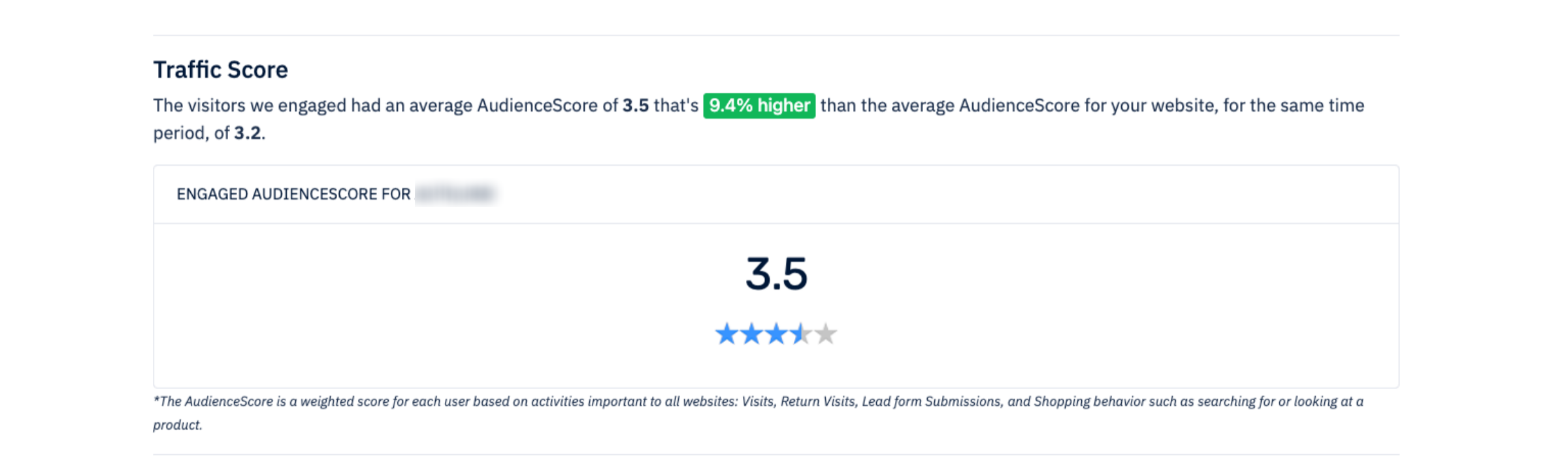Viewport: 1568px width, 457px height.
Task: Click the blurred website name in card header
Action: coord(455,195)
